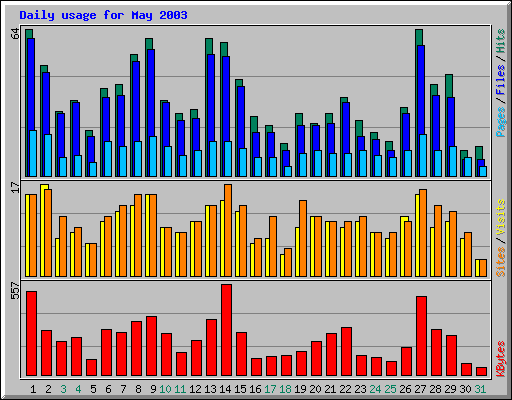
Task: Click day 18 on the x-axis
Action: point(285,389)
